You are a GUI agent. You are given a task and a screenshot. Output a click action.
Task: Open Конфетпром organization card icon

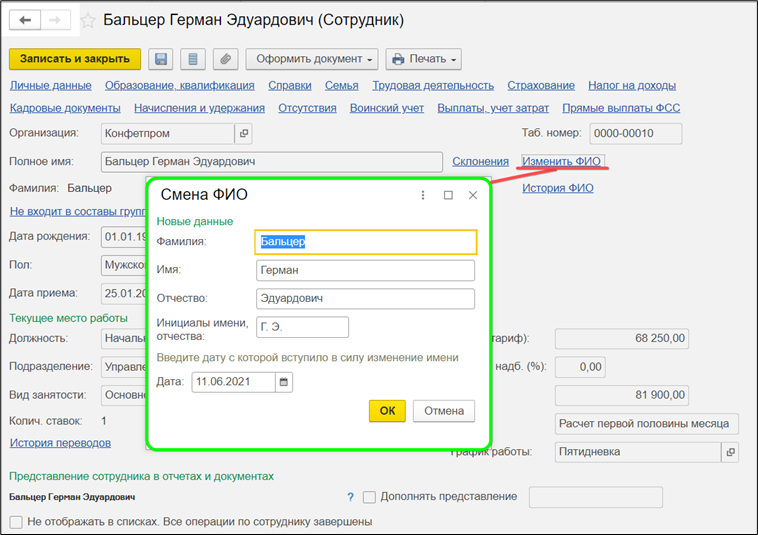pos(244,133)
